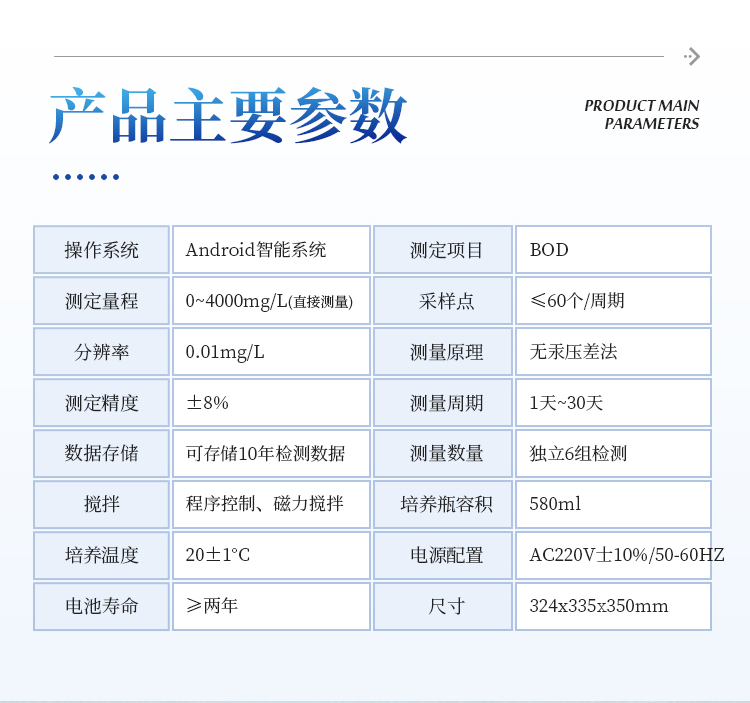Select the Android智能系统 value cell
The height and width of the screenshot is (703, 750).
[271, 250]
